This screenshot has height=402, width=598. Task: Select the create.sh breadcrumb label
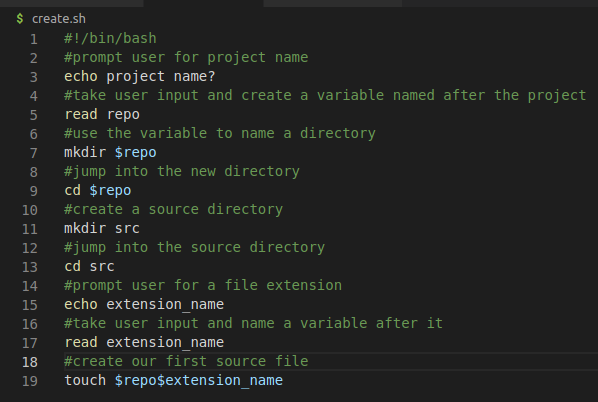[x=59, y=19]
